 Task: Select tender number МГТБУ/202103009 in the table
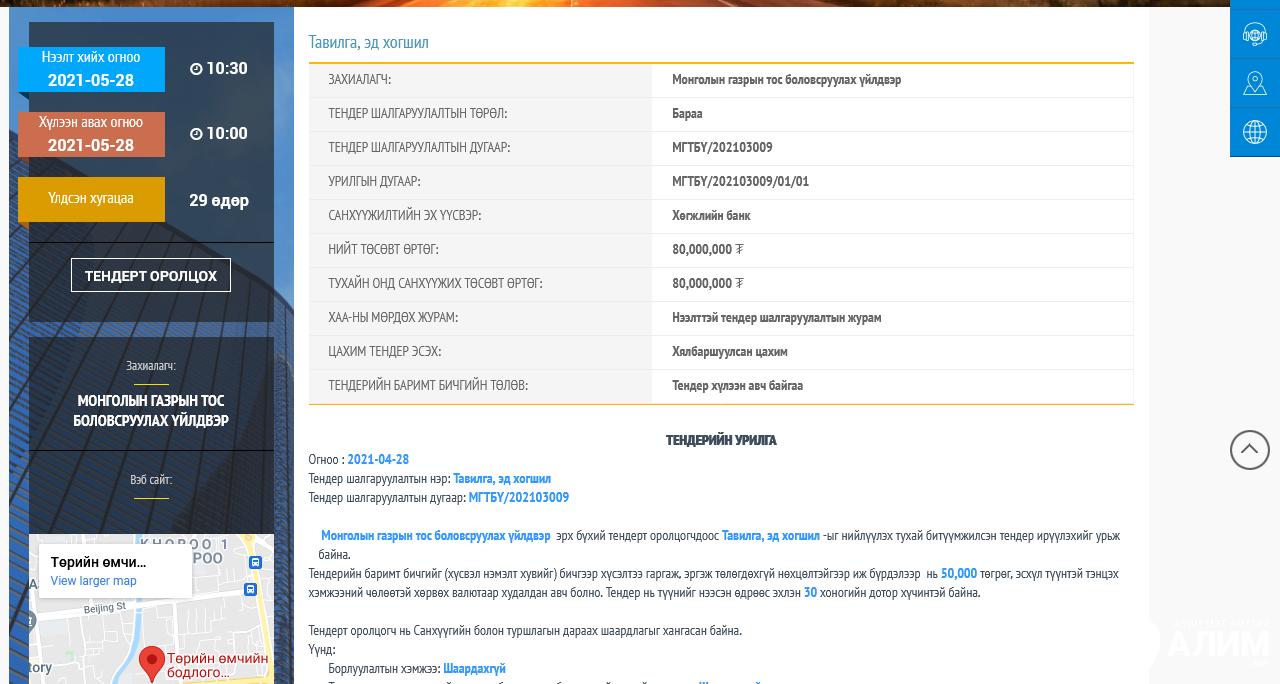tap(722, 148)
